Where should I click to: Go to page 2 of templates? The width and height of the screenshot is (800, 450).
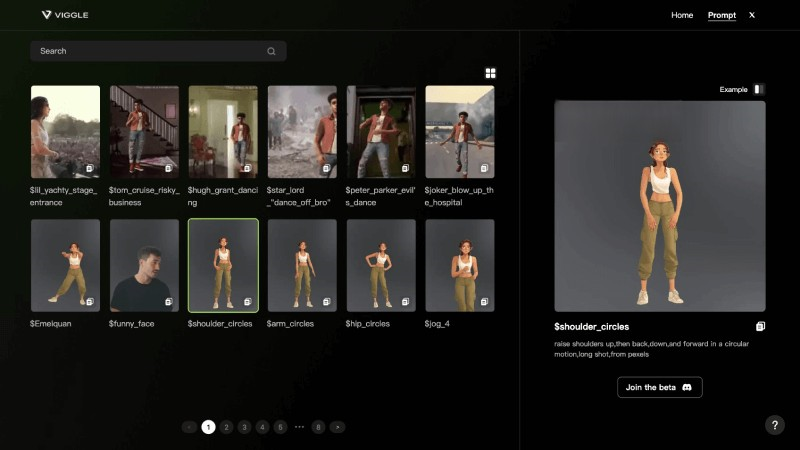tap(227, 427)
